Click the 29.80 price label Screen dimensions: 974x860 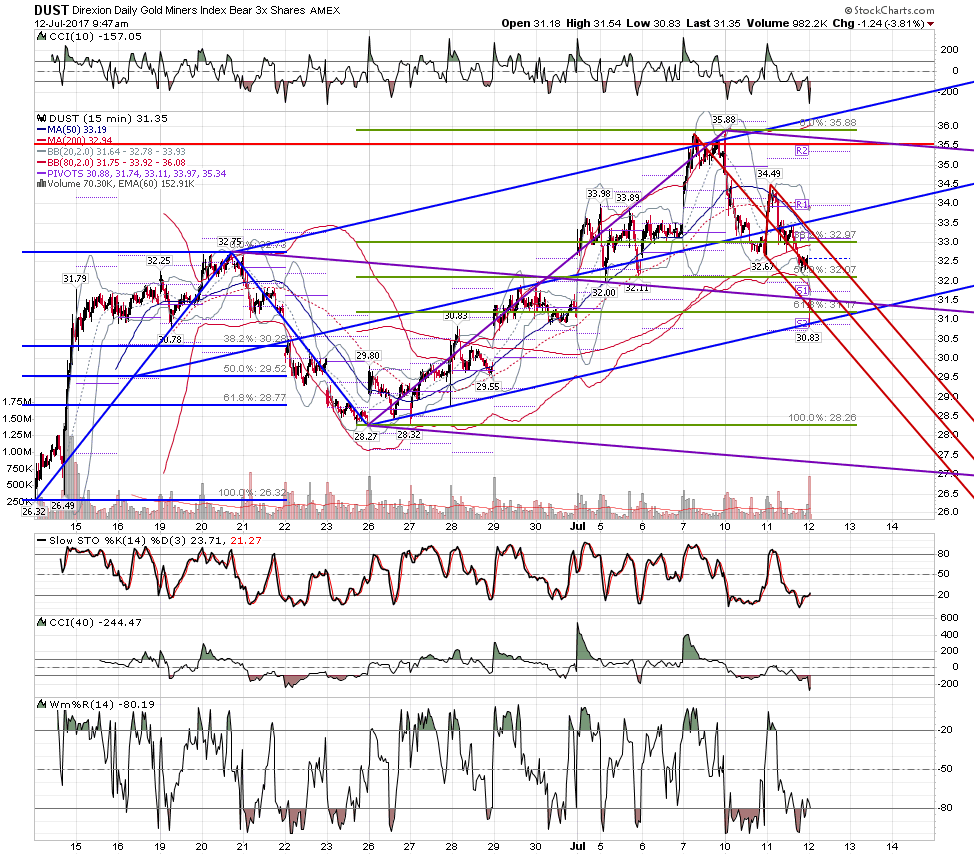coord(368,355)
